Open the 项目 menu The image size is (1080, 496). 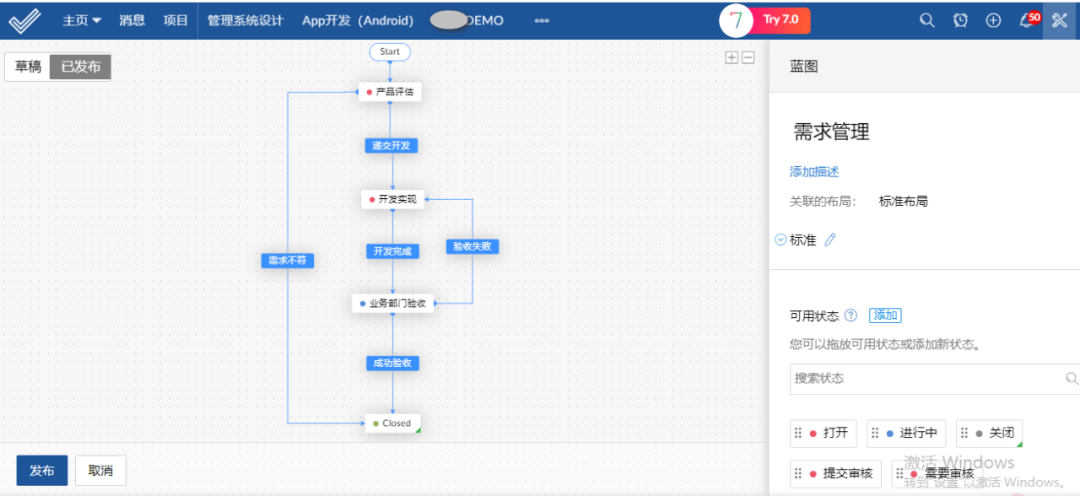tap(176, 21)
